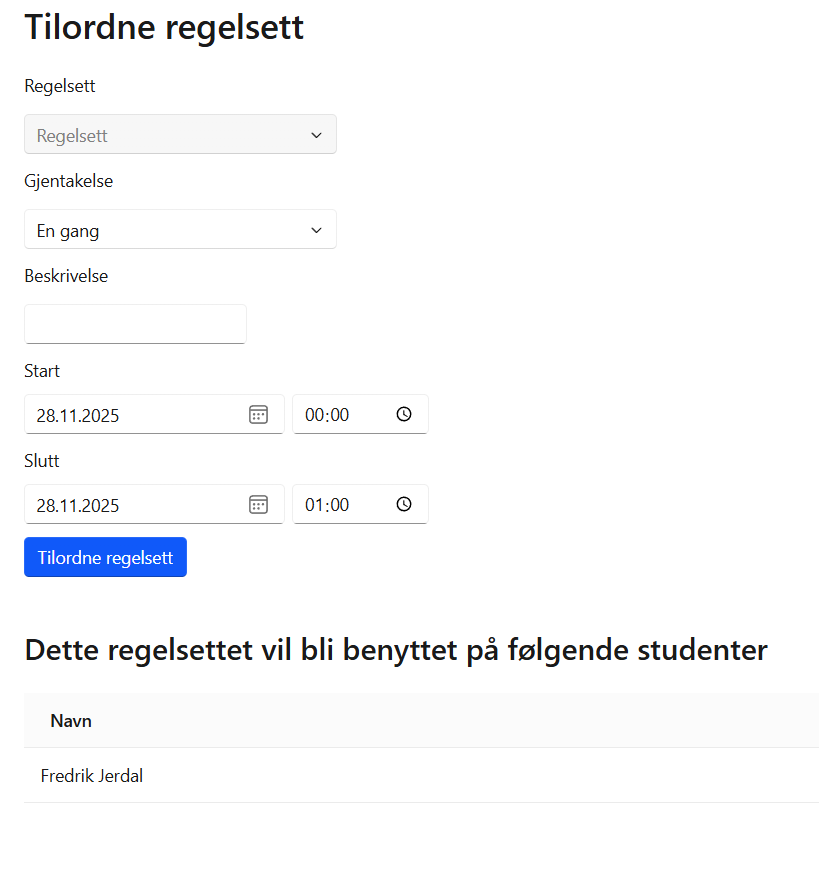The width and height of the screenshot is (819, 893).
Task: Click the Slutt field label
Action: 41,461
